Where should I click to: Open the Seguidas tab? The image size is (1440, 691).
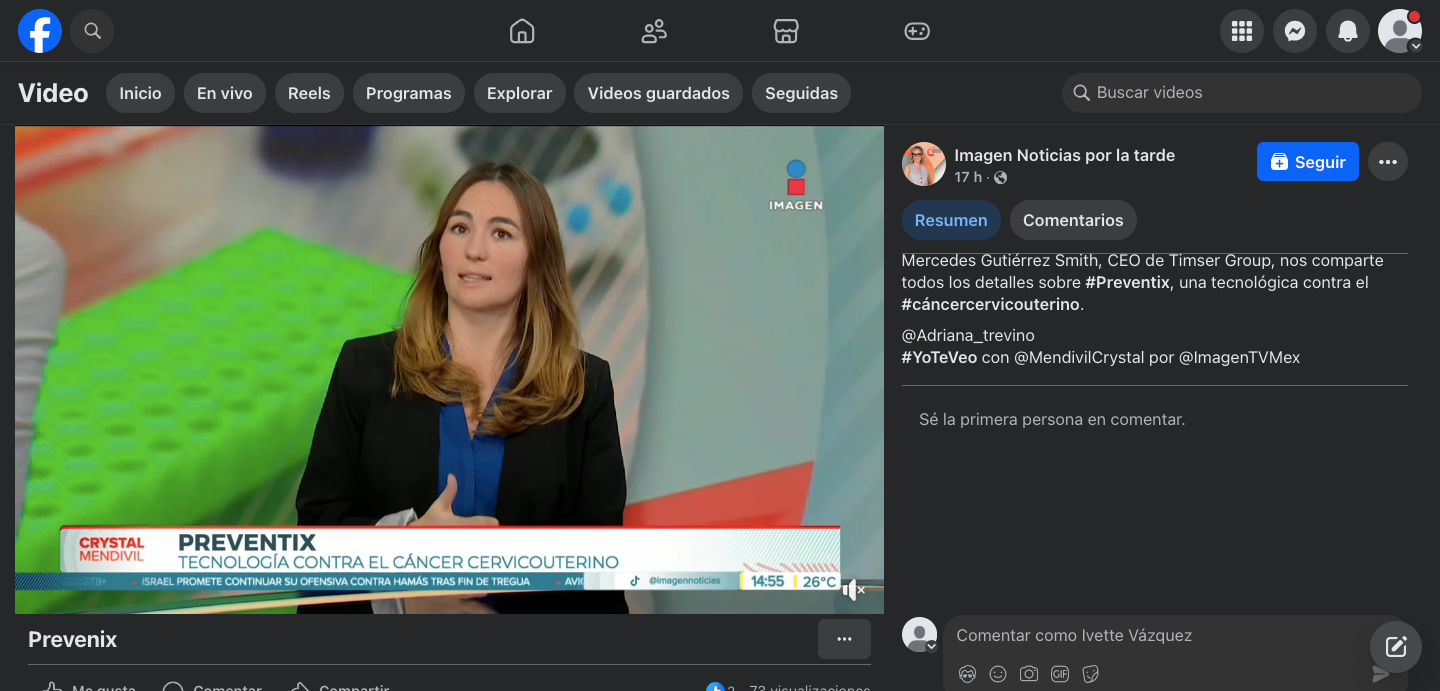801,93
